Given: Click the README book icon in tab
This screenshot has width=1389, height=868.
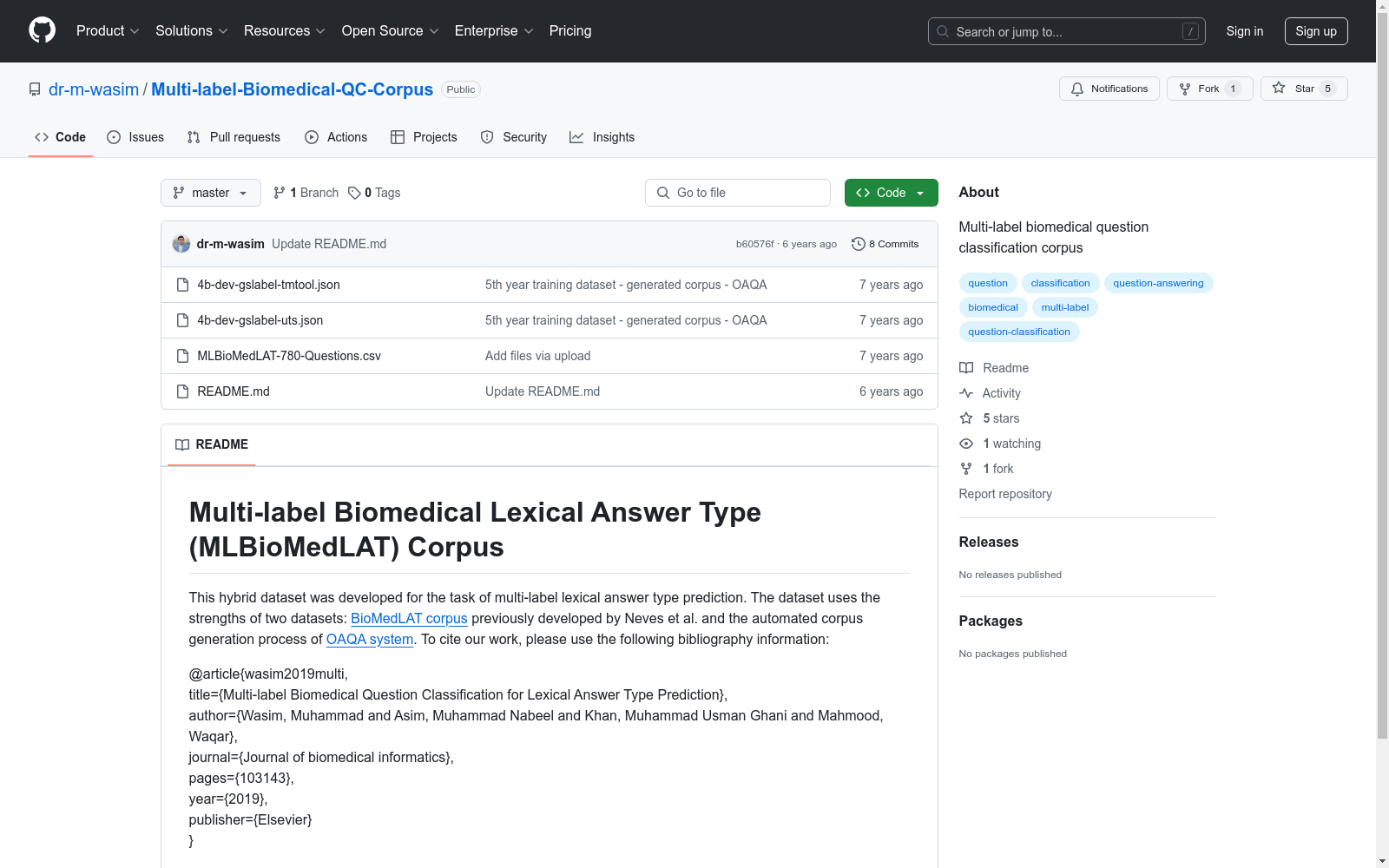Looking at the screenshot, I should [x=182, y=444].
